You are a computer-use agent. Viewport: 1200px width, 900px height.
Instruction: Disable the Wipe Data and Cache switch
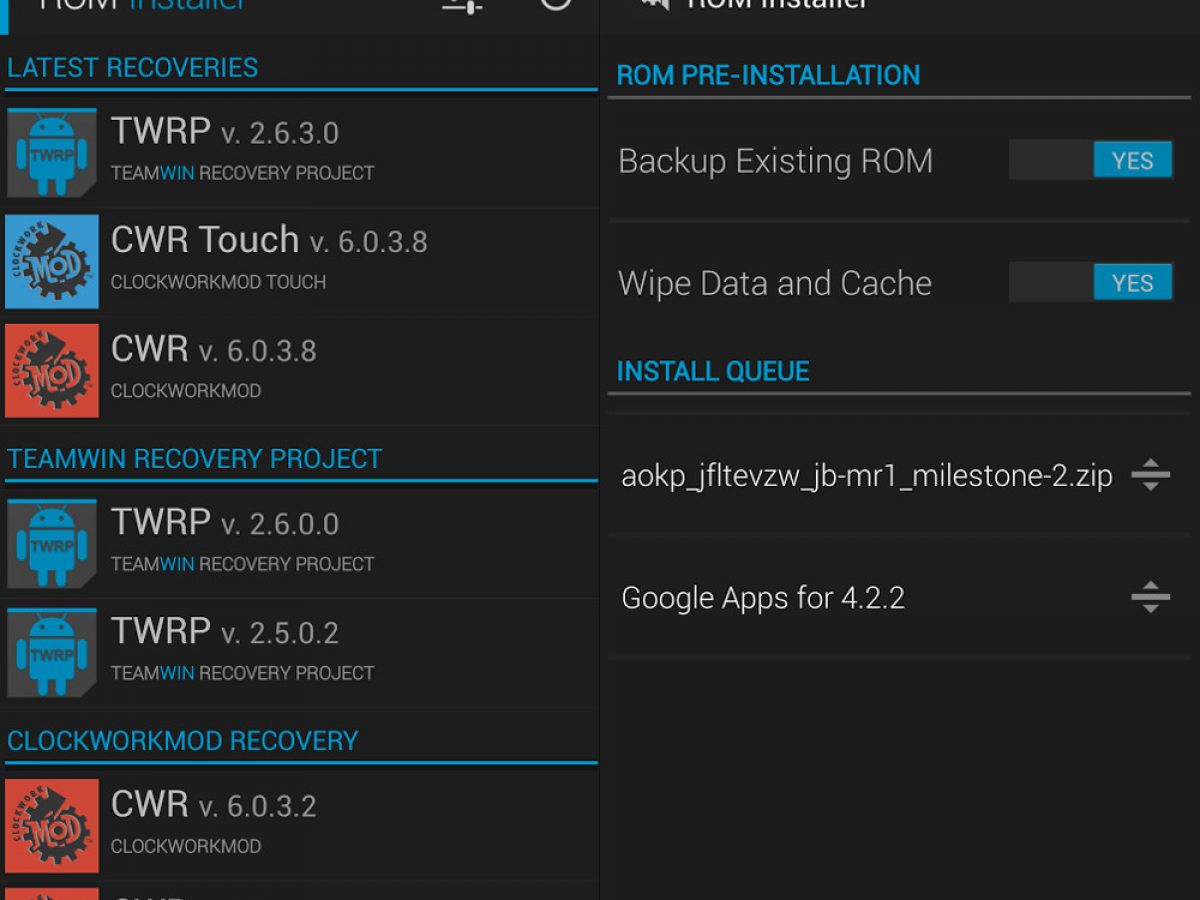pyautogui.click(x=1090, y=282)
